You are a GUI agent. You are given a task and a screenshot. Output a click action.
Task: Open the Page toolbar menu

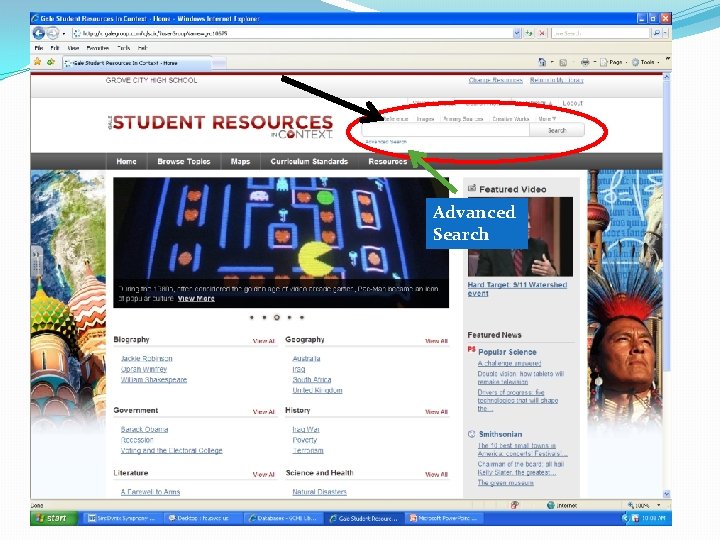pos(613,62)
